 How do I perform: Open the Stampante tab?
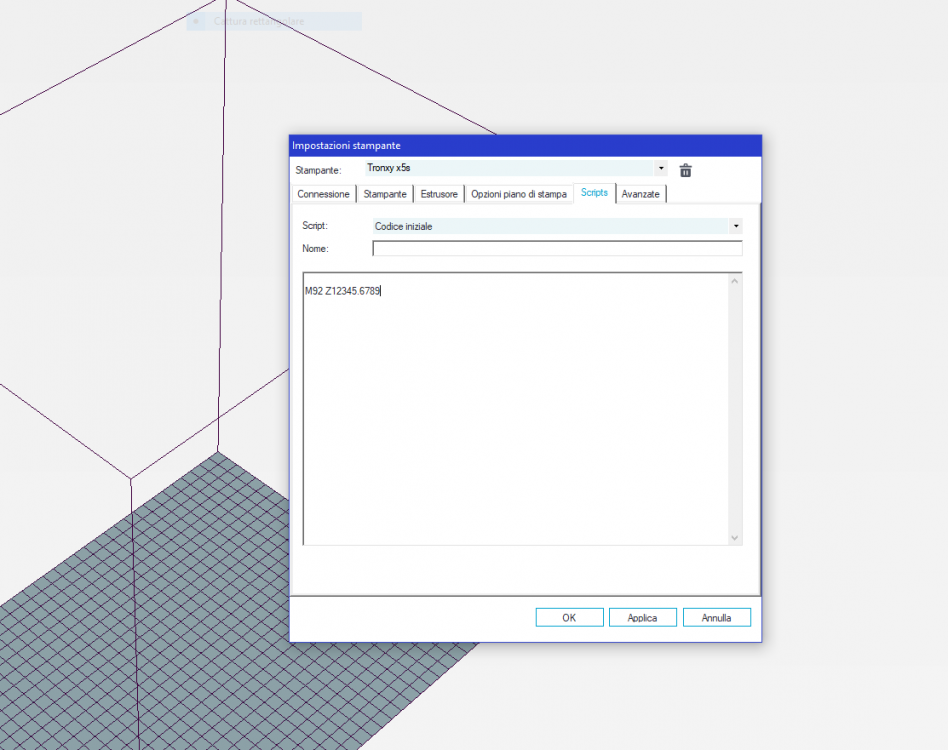point(385,194)
